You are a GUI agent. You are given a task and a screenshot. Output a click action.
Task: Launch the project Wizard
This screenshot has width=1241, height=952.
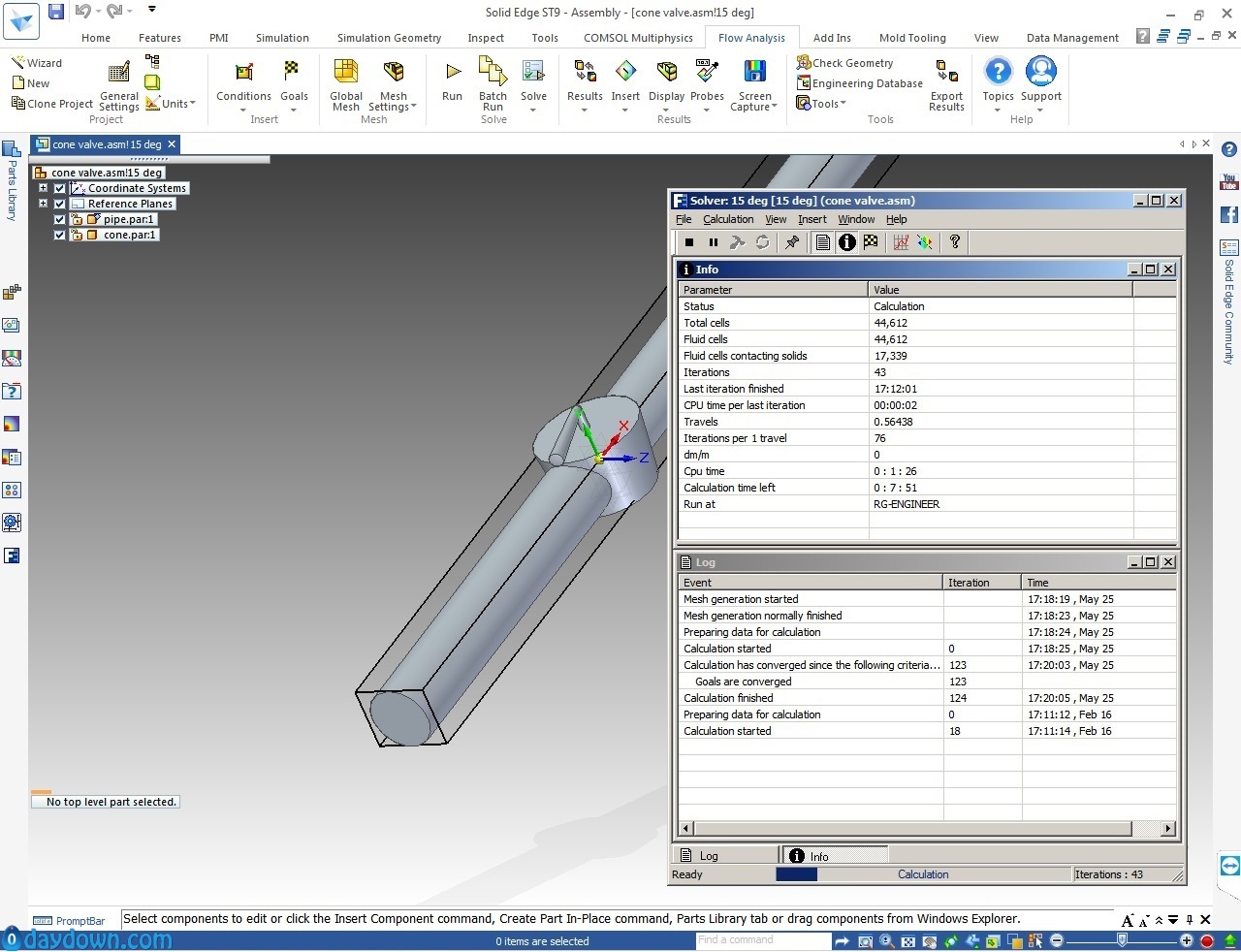[x=36, y=63]
